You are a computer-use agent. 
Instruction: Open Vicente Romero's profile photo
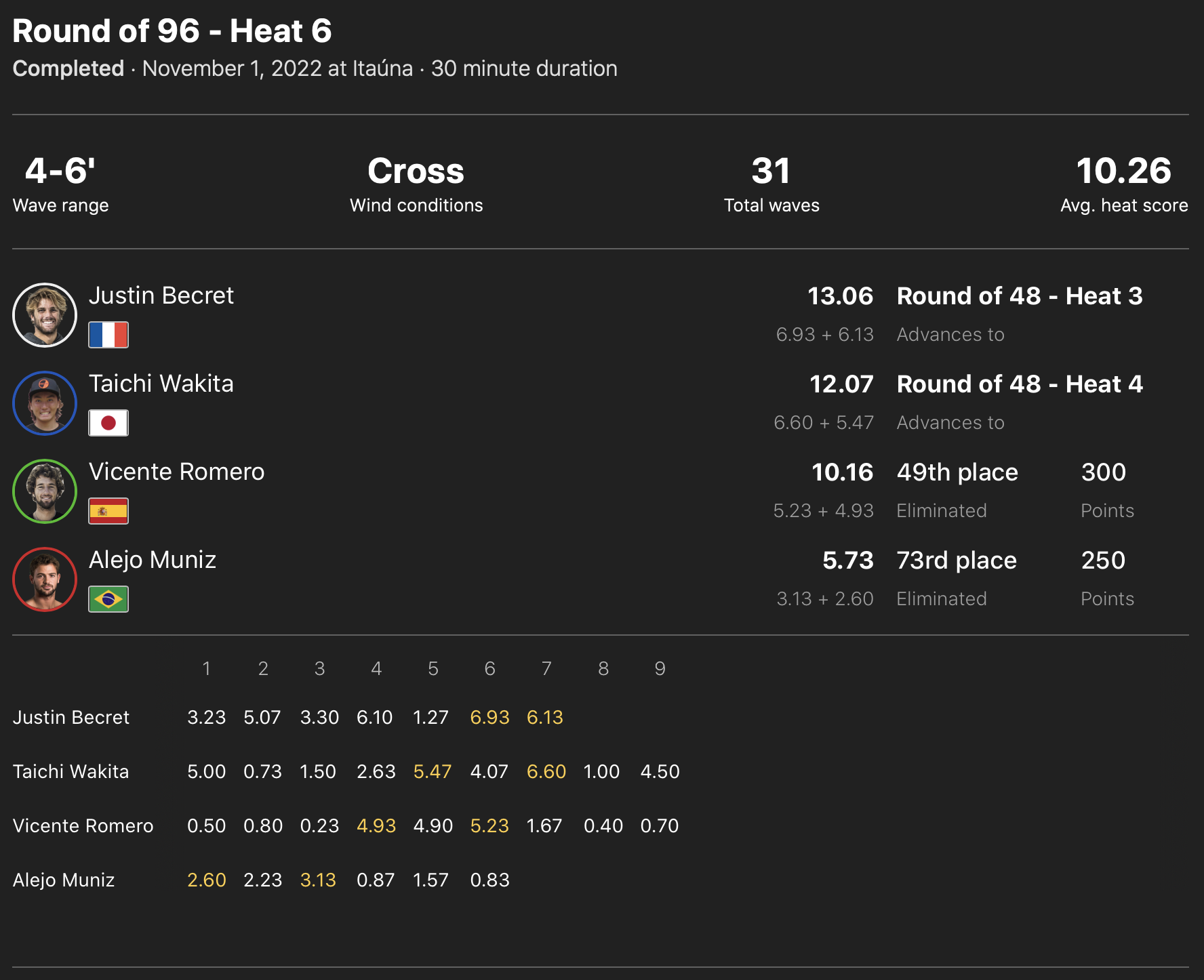(45, 491)
